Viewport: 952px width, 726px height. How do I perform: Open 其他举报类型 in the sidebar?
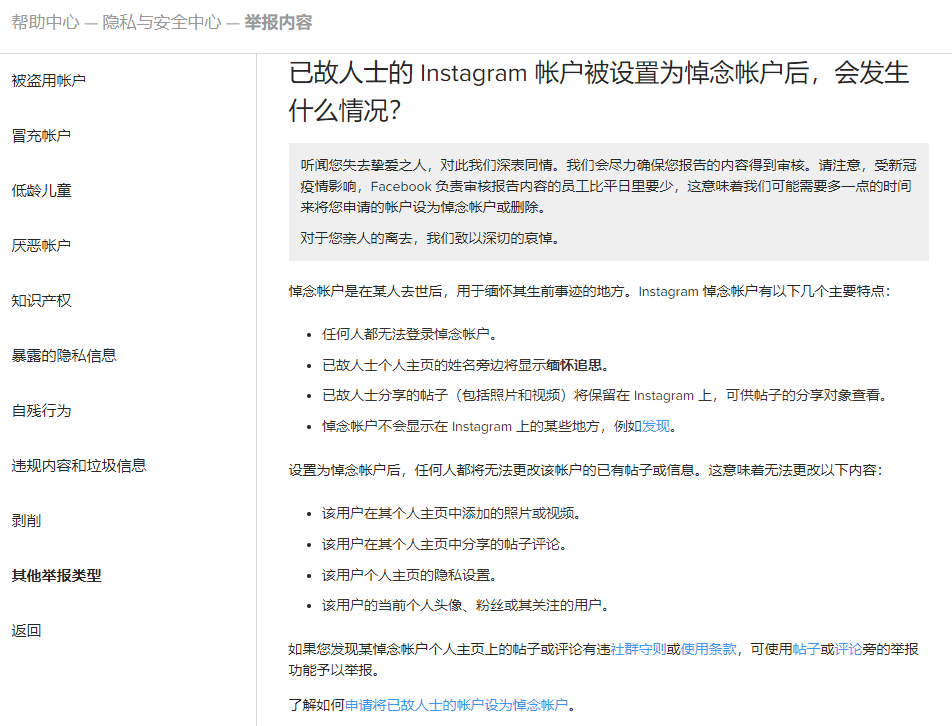point(56,575)
